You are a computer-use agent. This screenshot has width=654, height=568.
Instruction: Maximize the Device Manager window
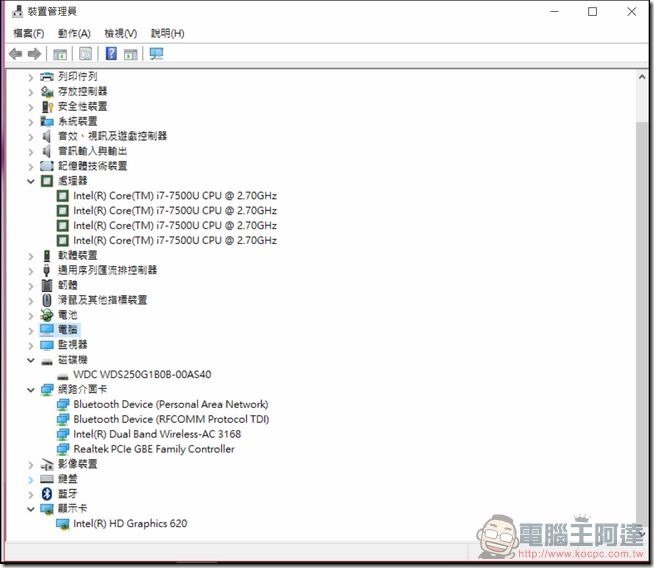[592, 12]
